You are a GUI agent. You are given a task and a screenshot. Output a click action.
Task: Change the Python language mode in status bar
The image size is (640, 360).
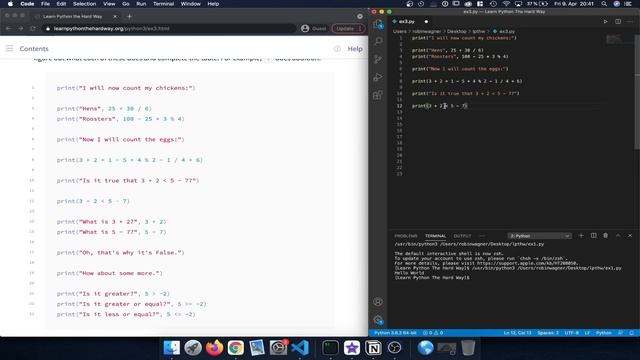click(x=603, y=333)
